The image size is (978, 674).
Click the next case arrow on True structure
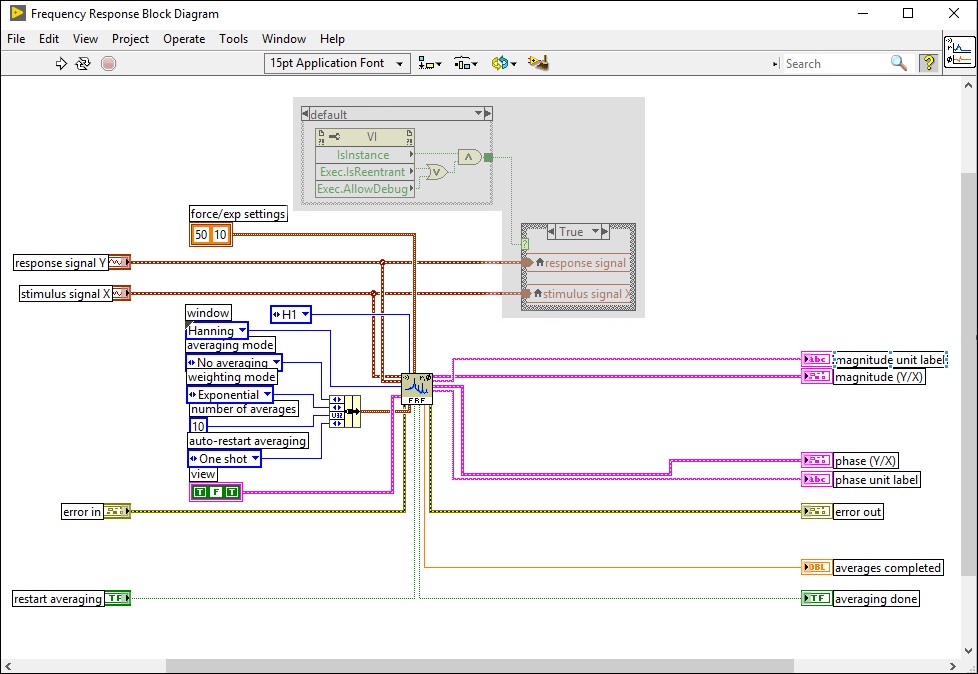(604, 231)
